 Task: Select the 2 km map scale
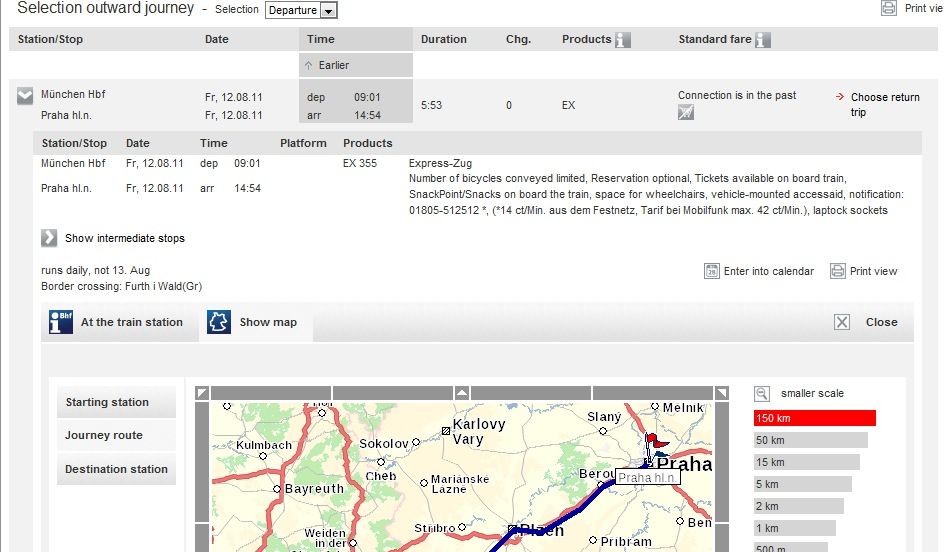click(798, 506)
